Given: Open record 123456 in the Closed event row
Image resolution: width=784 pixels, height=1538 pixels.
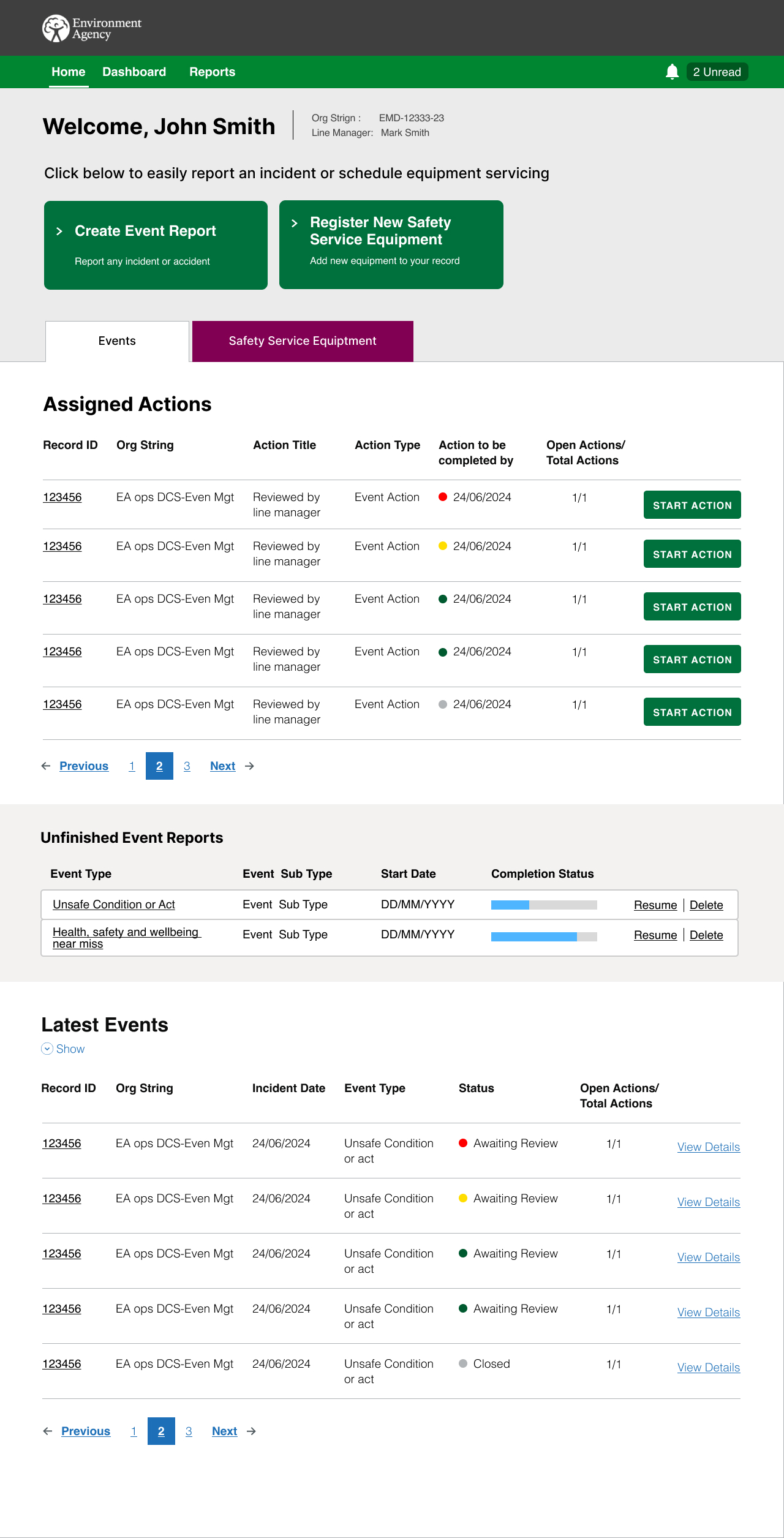Looking at the screenshot, I should tap(61, 1363).
